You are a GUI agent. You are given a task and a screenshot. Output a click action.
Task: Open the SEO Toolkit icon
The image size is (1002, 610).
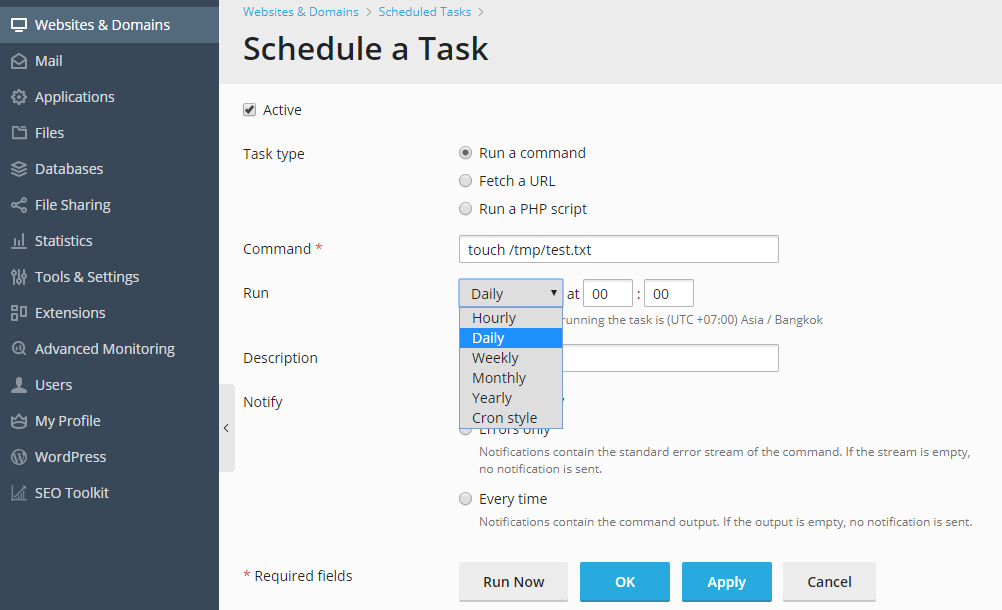coord(18,493)
